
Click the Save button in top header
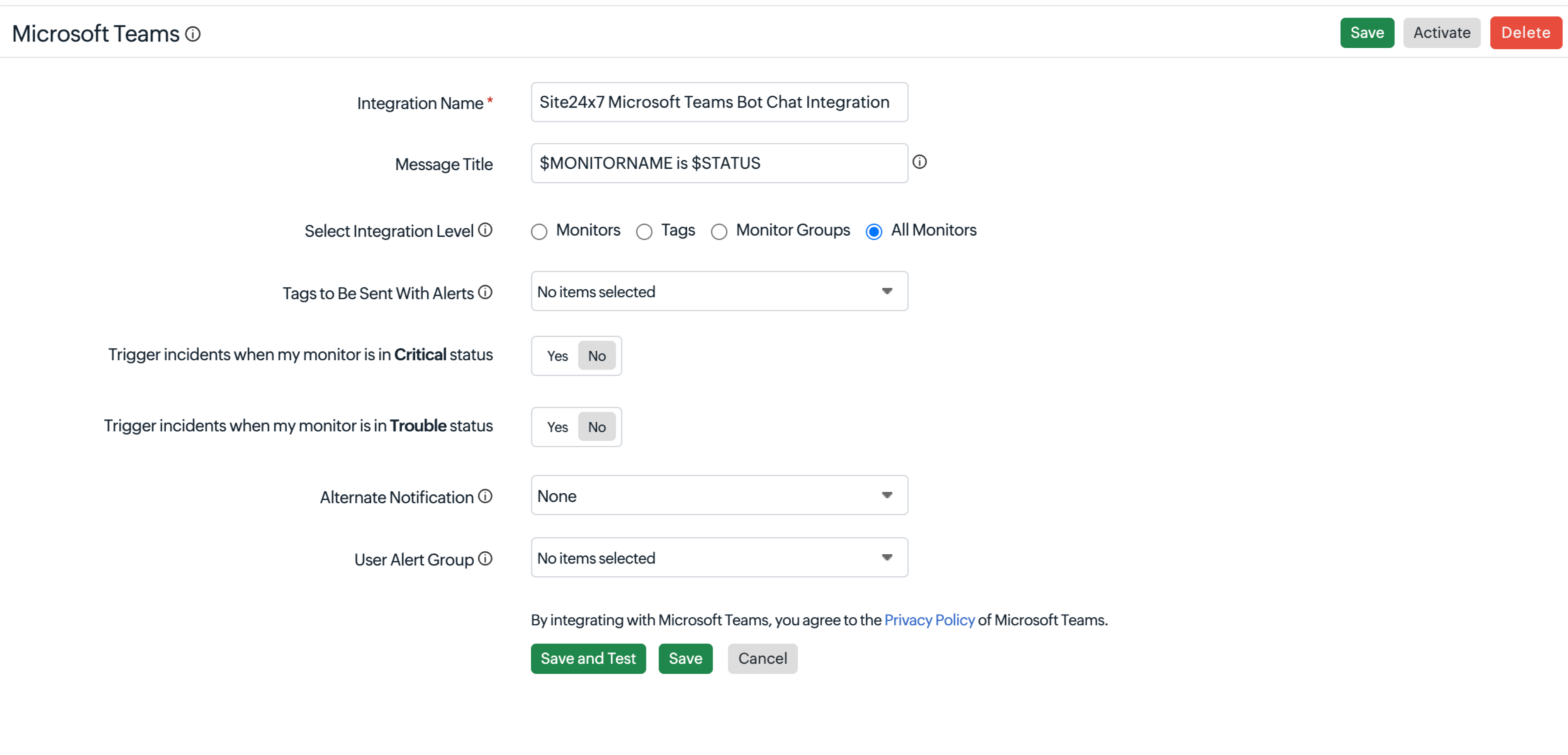point(1367,33)
